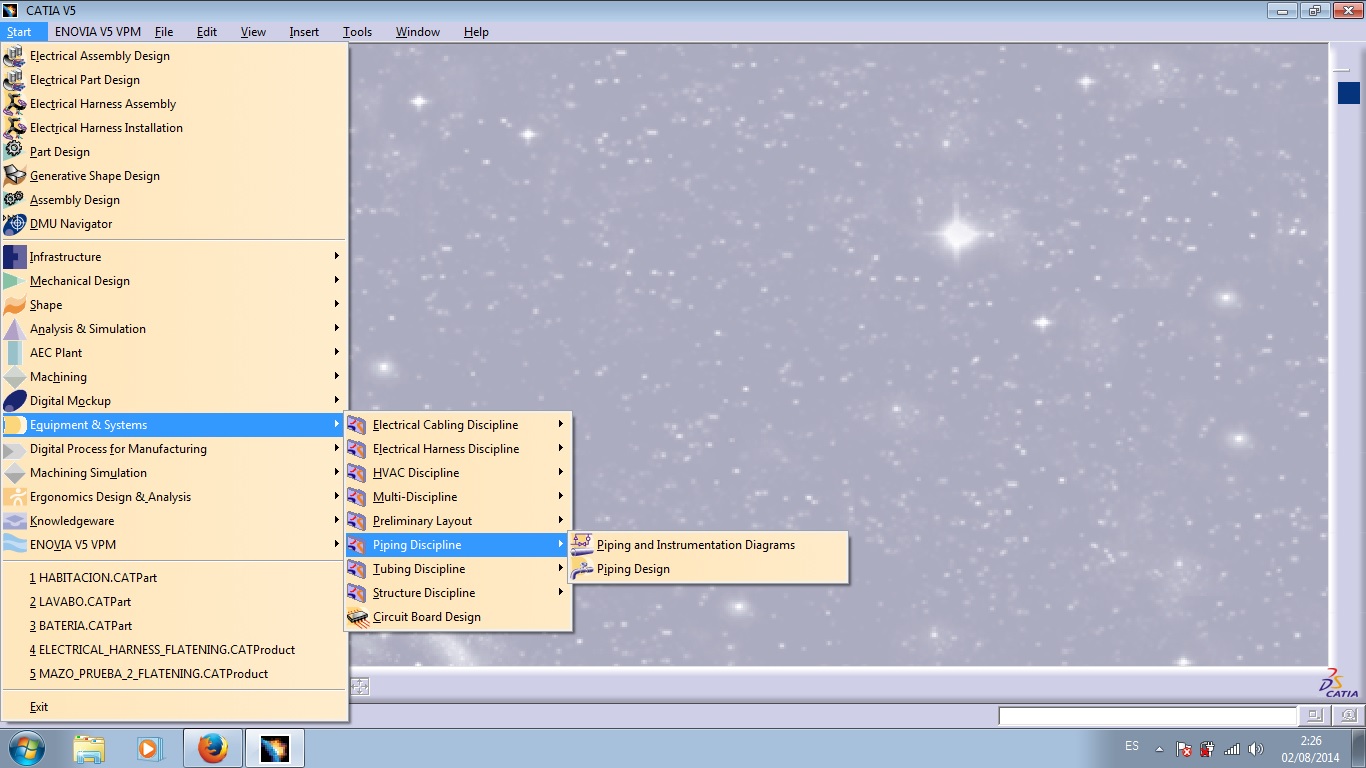Click the Generative Shape Design icon
This screenshot has width=1366, height=768.
coord(14,176)
